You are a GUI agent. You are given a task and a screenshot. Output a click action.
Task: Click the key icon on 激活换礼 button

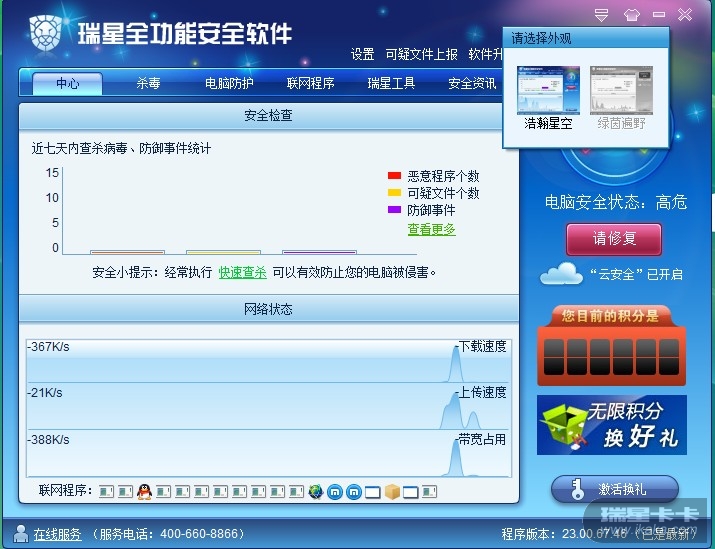pyautogui.click(x=577, y=489)
